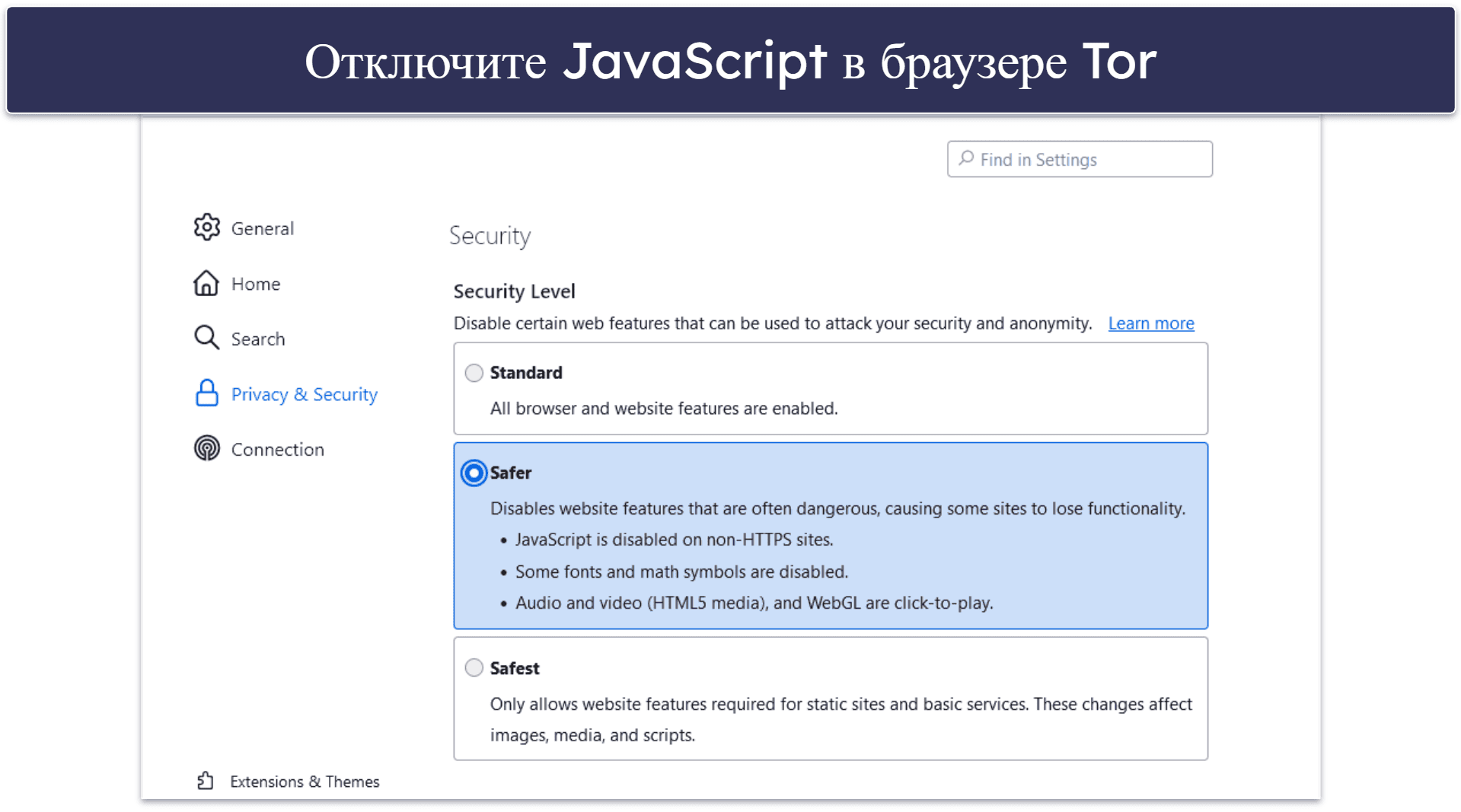Click 'JavaScript is disabled on non-HTTPS sites.'

click(674, 540)
